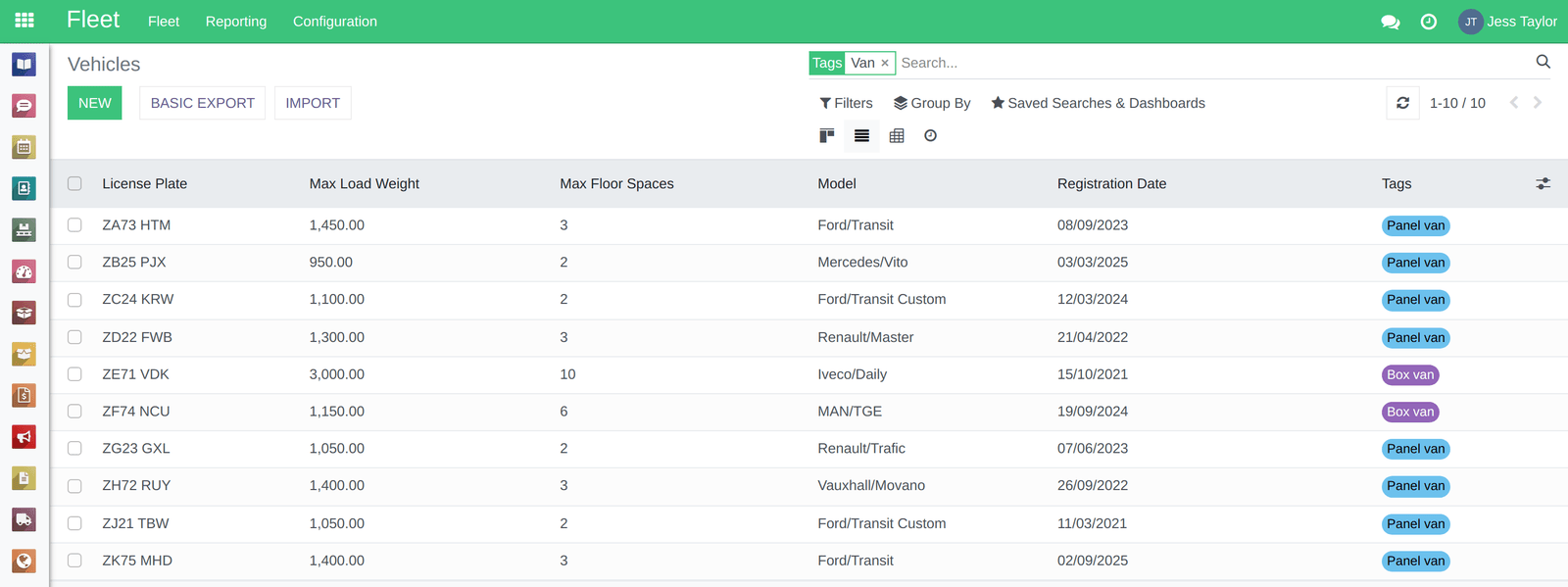Open activities clock icon in top bar

click(x=1429, y=22)
